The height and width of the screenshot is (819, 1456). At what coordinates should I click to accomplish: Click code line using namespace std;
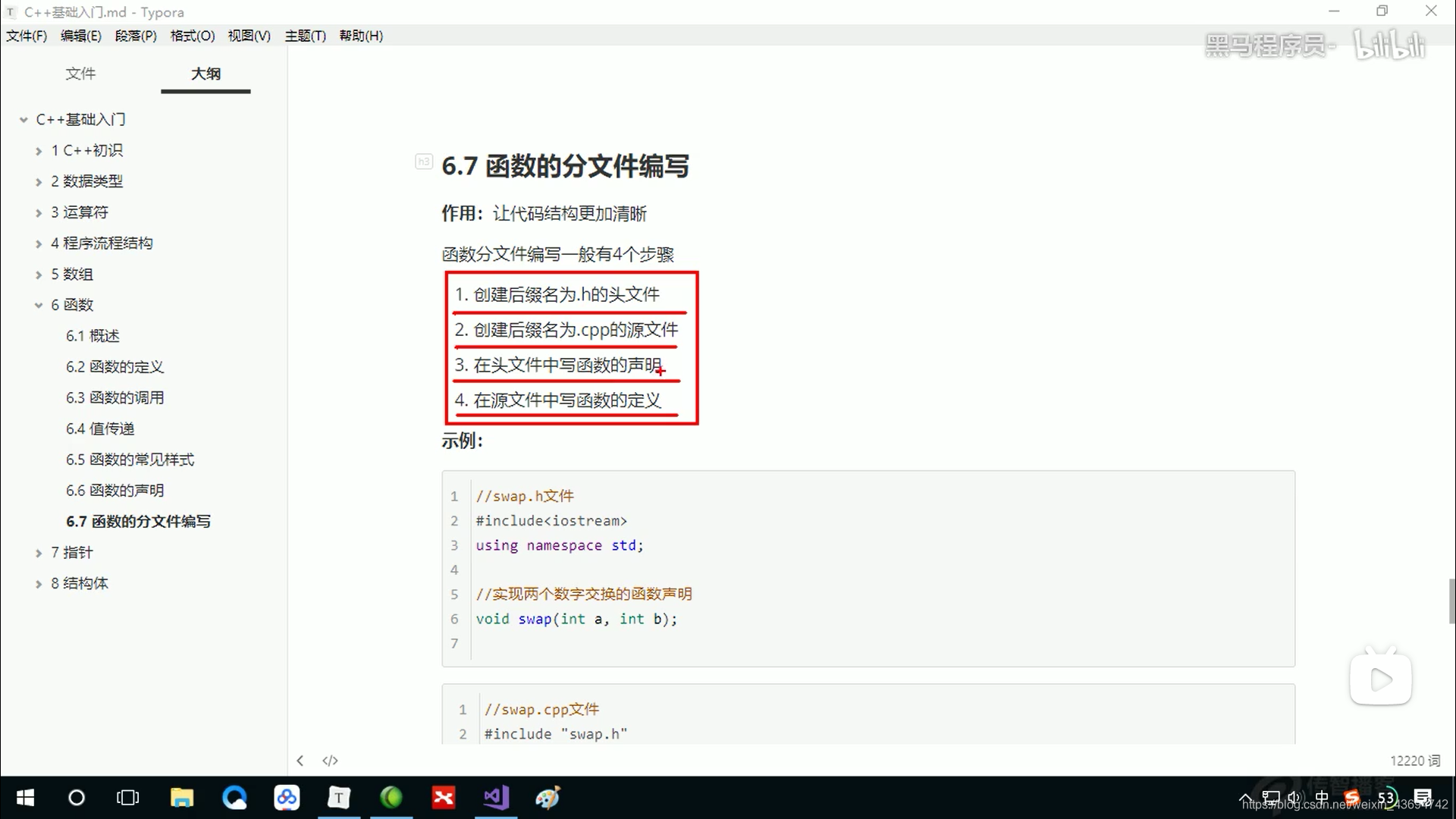pos(560,545)
